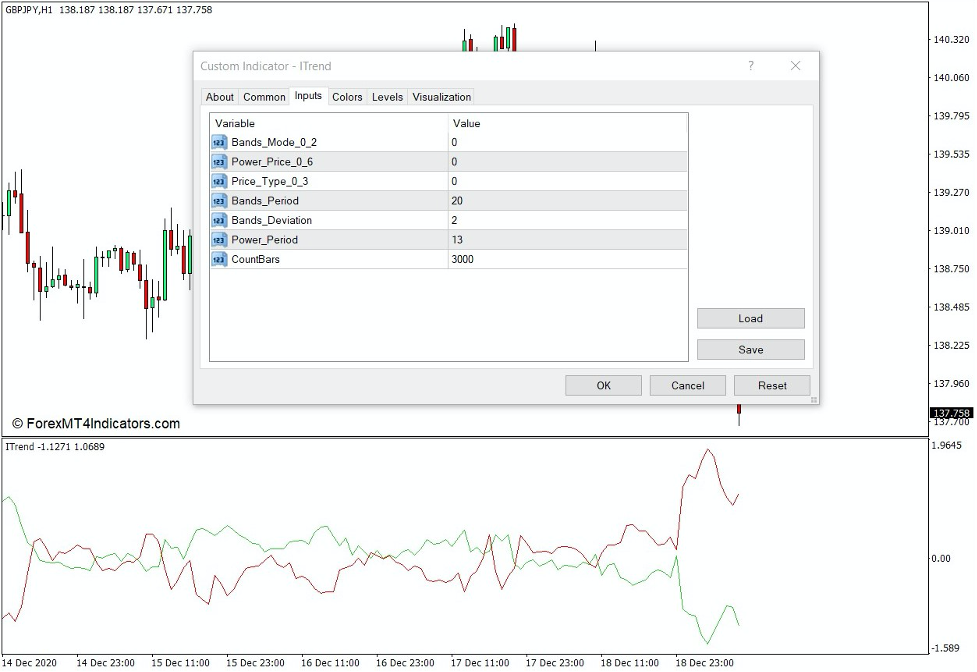Click the numeric icon beside Power_Price_0_6
The height and width of the screenshot is (672, 977).
pyautogui.click(x=219, y=162)
